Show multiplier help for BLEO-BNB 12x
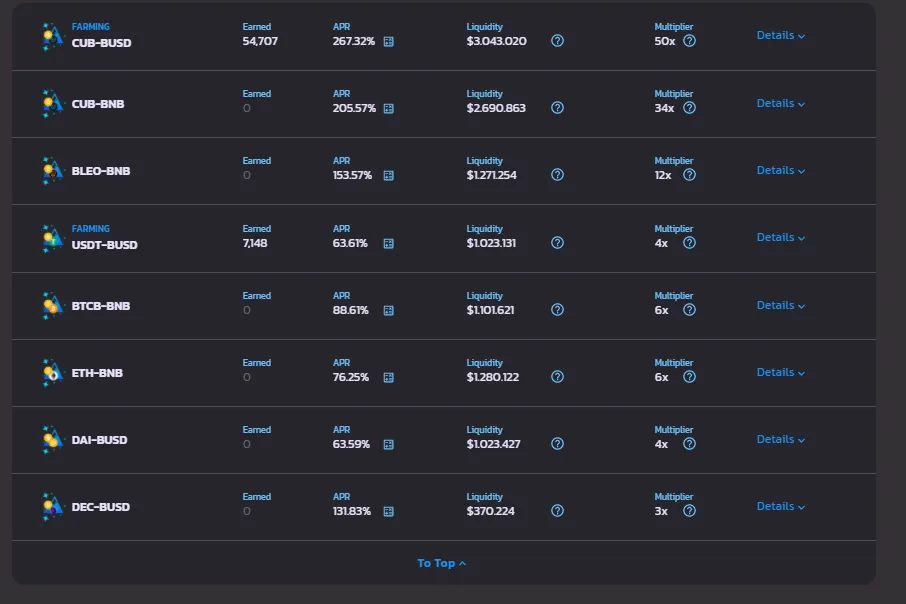Screen dimensions: 906x604 pos(689,175)
